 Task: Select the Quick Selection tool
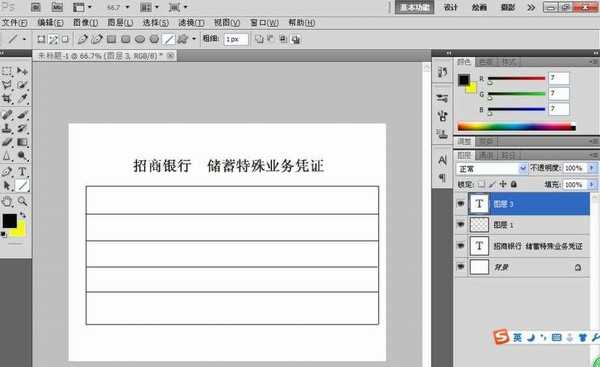[22, 85]
